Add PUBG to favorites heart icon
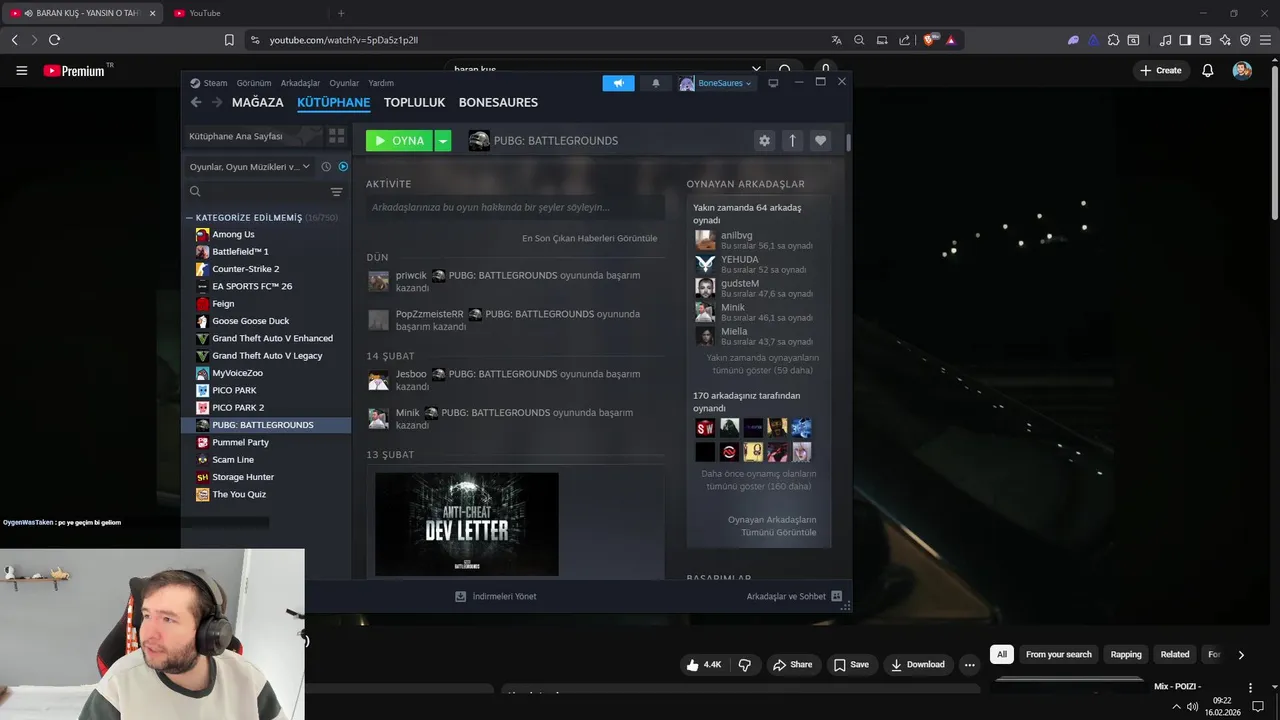 pos(821,141)
